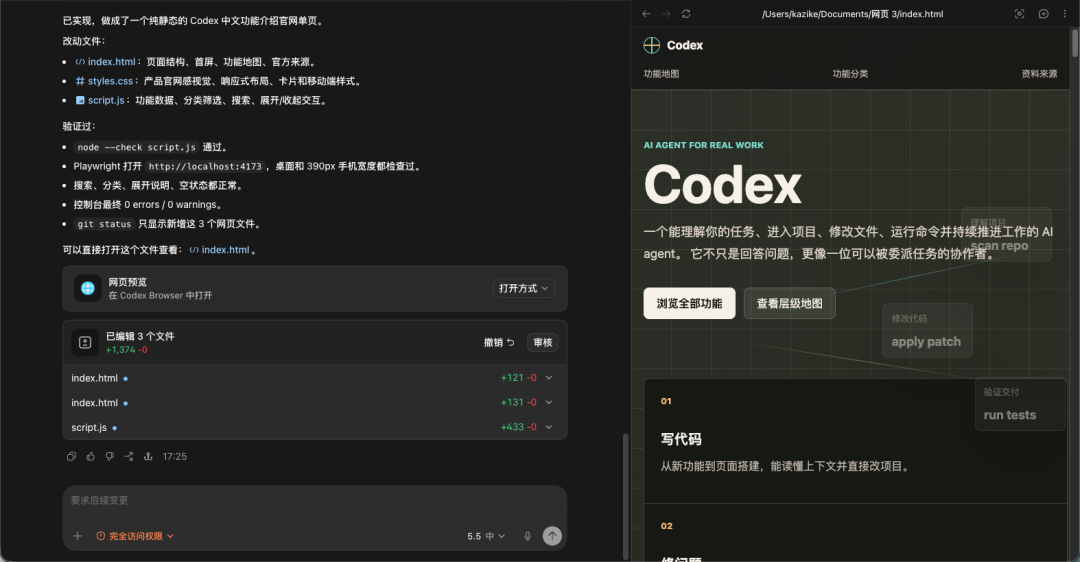Give the response a thumbs up
Screen dimensions: 1080x562
point(90,457)
